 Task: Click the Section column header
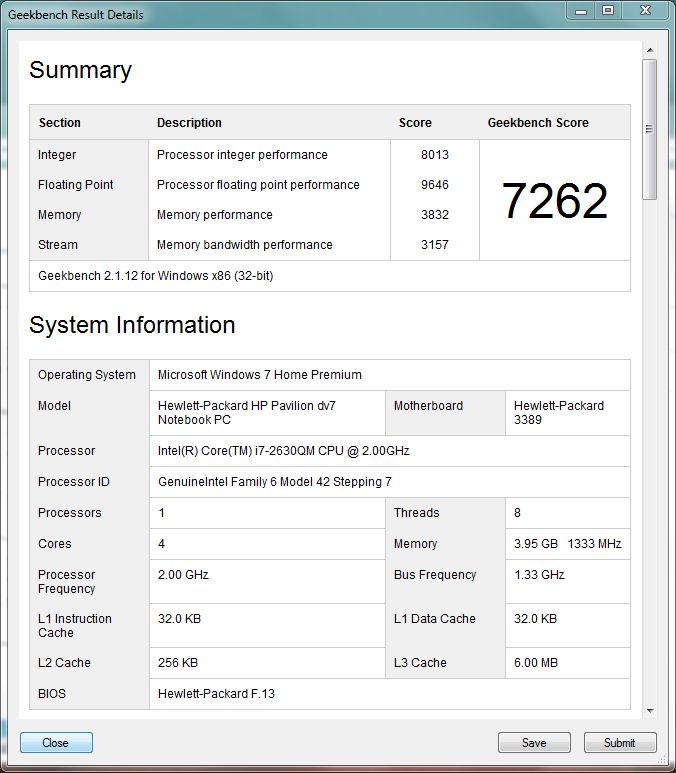click(x=60, y=123)
